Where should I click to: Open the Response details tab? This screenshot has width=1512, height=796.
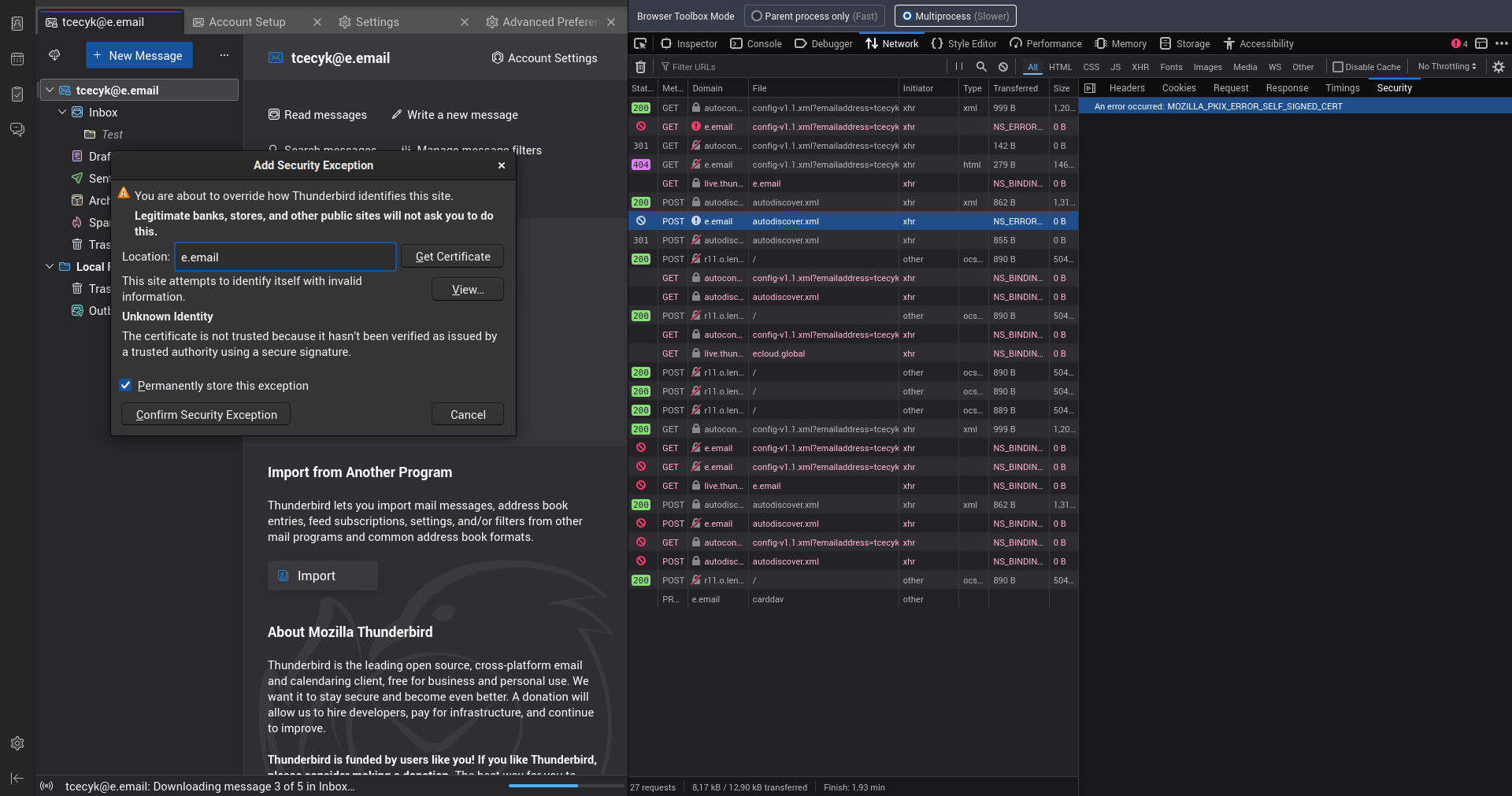1287,88
